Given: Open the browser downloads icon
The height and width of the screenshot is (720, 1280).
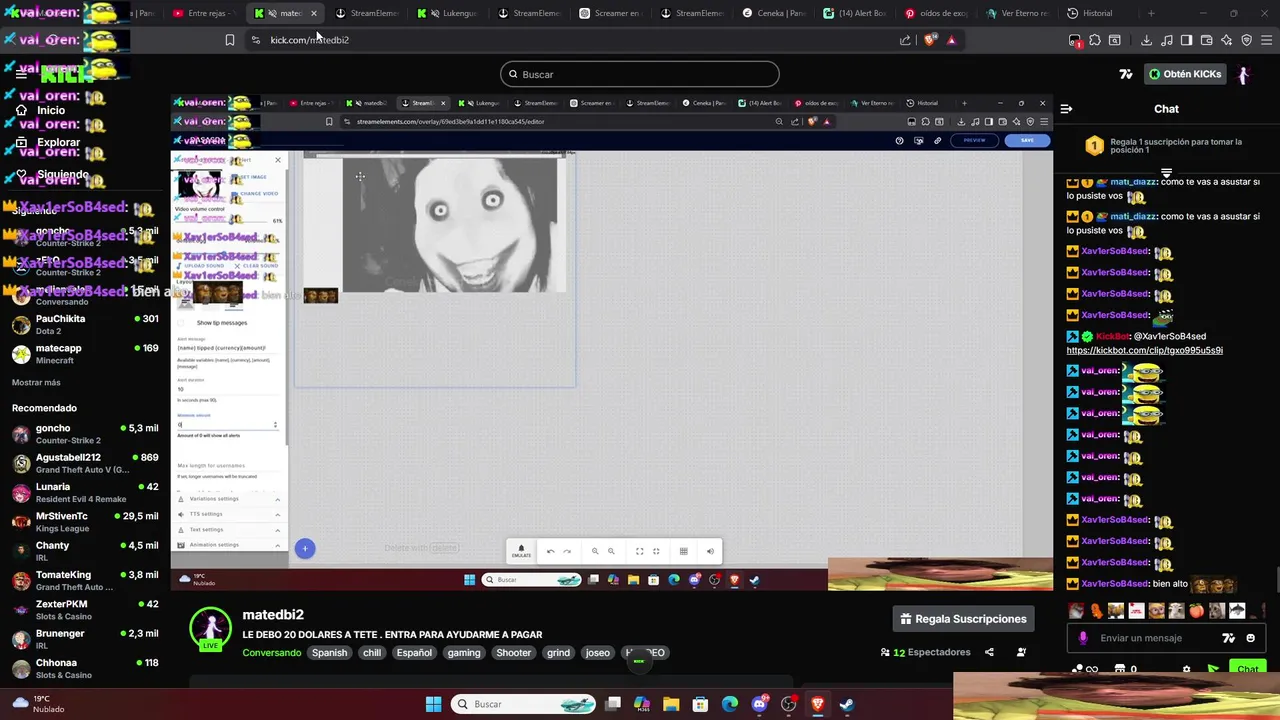Looking at the screenshot, I should pos(1146,40).
